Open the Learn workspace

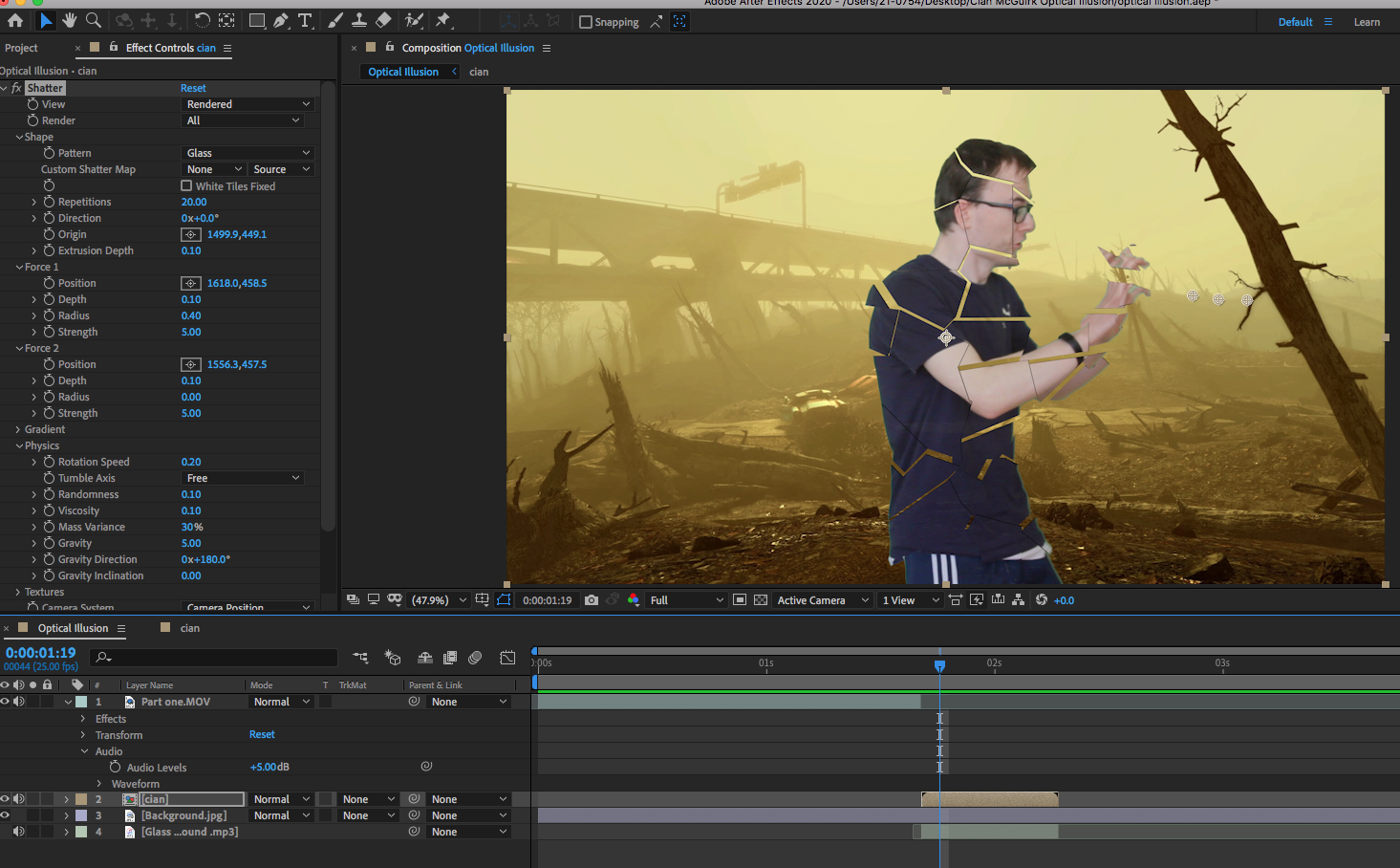click(1367, 22)
